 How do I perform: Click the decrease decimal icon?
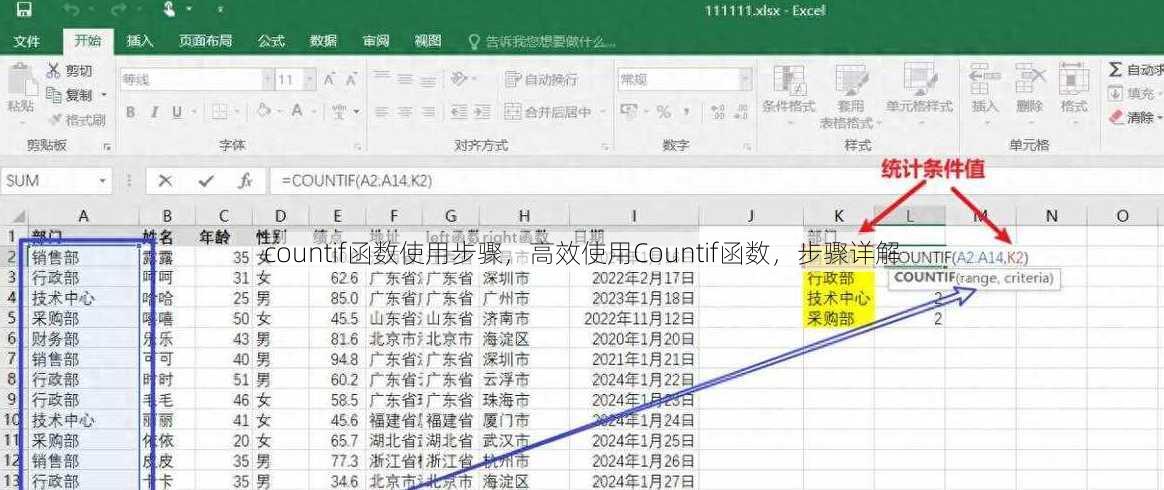coord(741,112)
